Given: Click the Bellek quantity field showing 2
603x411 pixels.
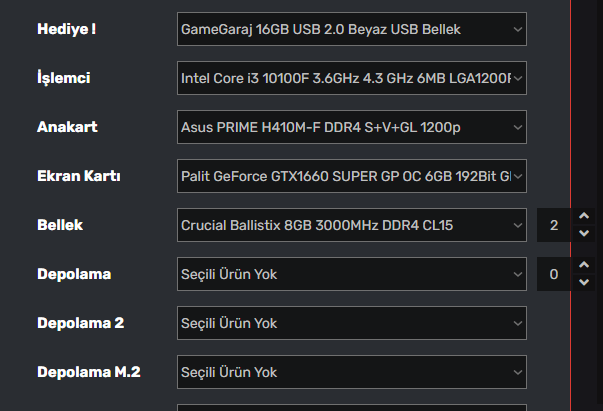Looking at the screenshot, I should click(554, 225).
